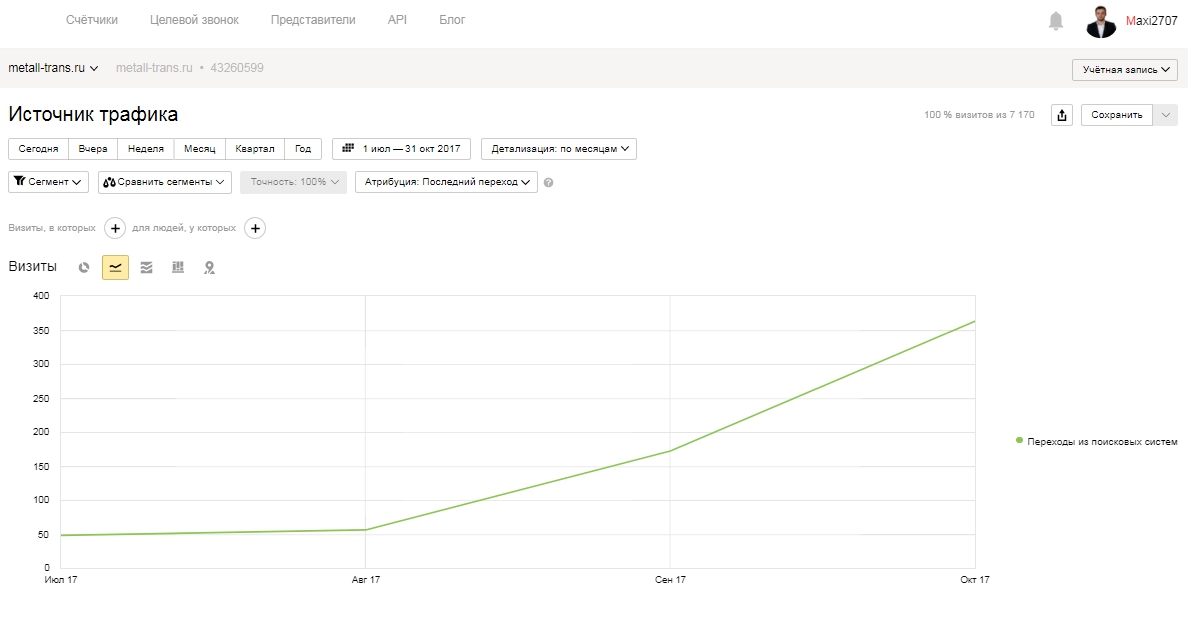1188x621 pixels.
Task: Expand the Сегмент filter dropdown
Action: point(48,183)
